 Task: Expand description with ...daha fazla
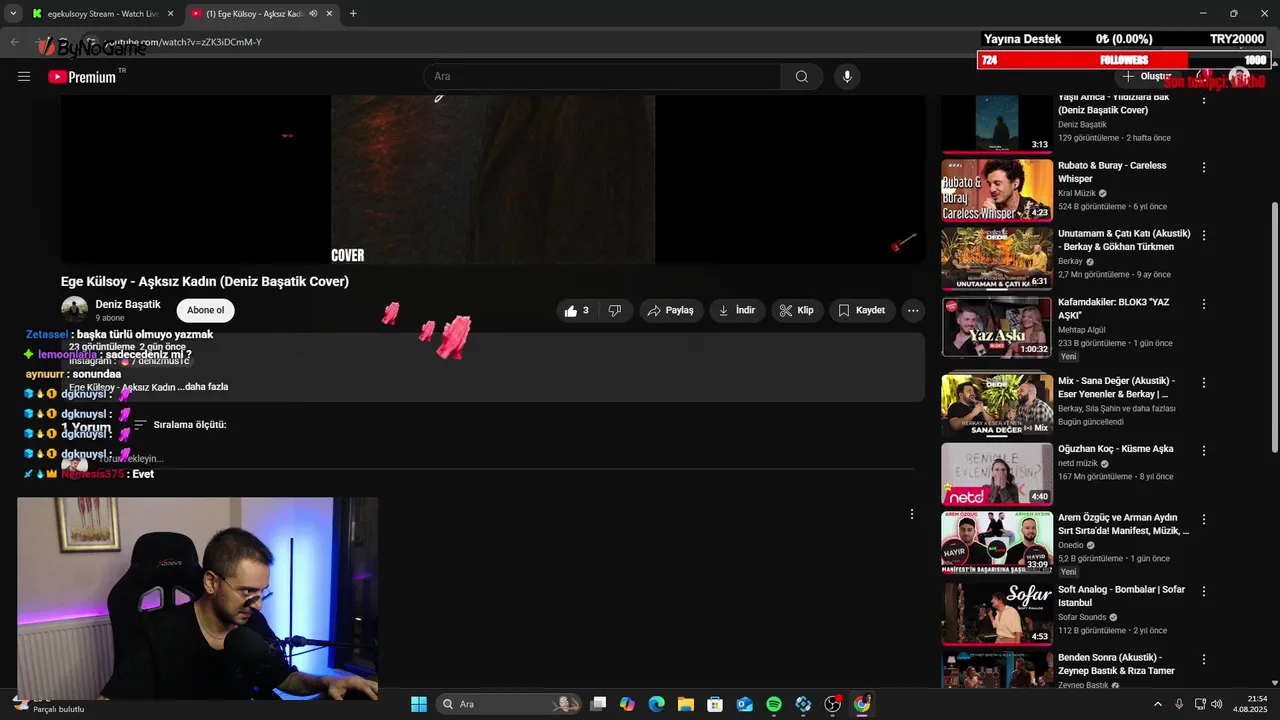tap(203, 387)
